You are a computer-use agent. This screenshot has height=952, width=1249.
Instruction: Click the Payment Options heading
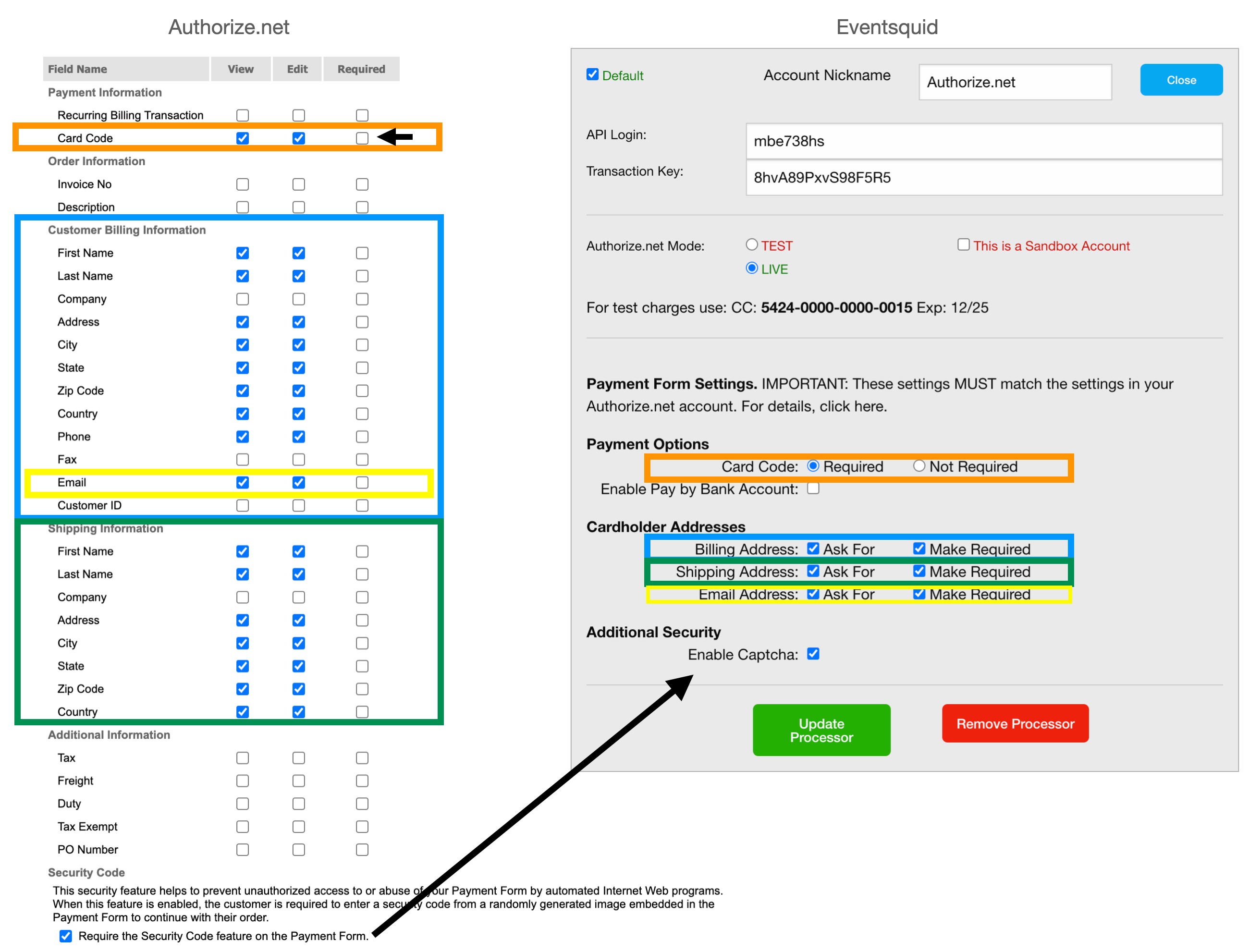[647, 444]
